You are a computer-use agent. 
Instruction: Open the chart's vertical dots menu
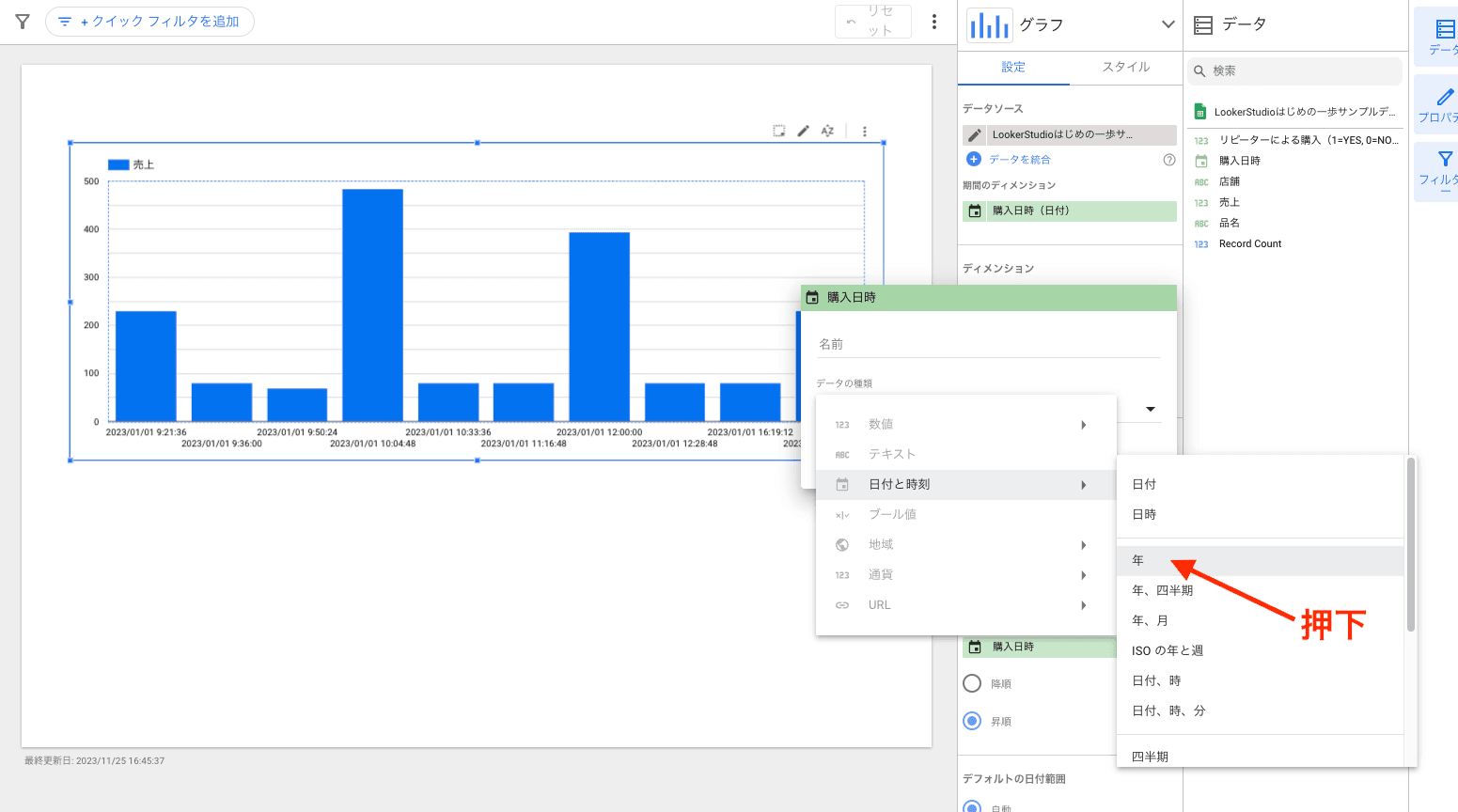point(865,132)
